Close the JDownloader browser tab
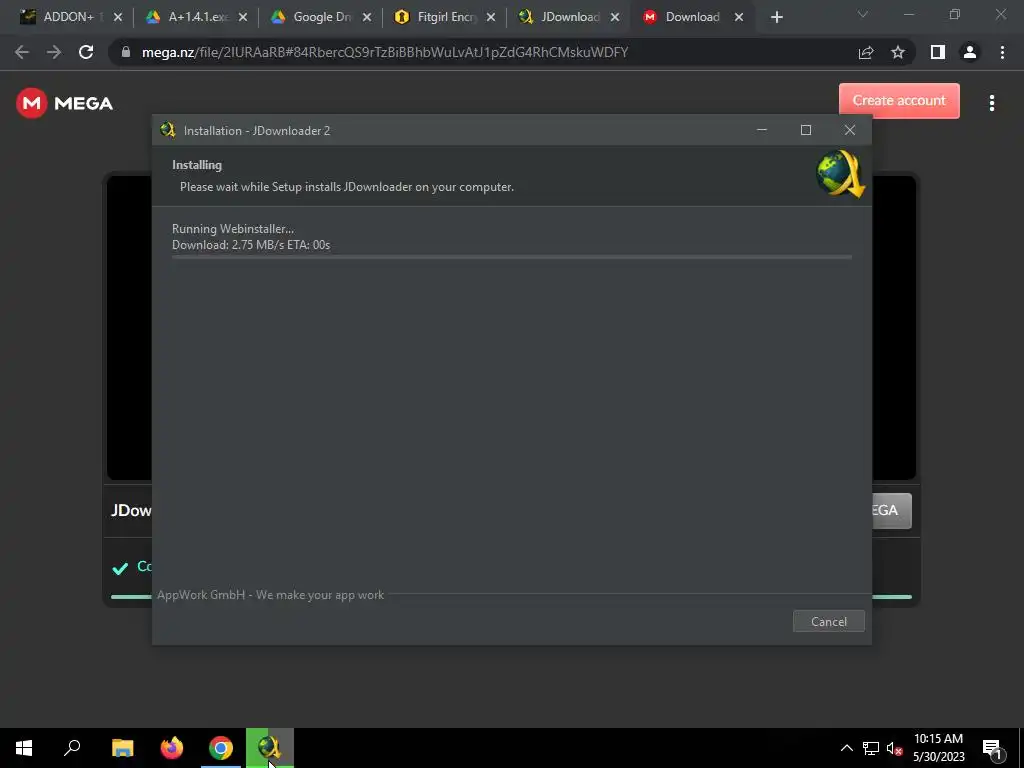 [x=615, y=17]
